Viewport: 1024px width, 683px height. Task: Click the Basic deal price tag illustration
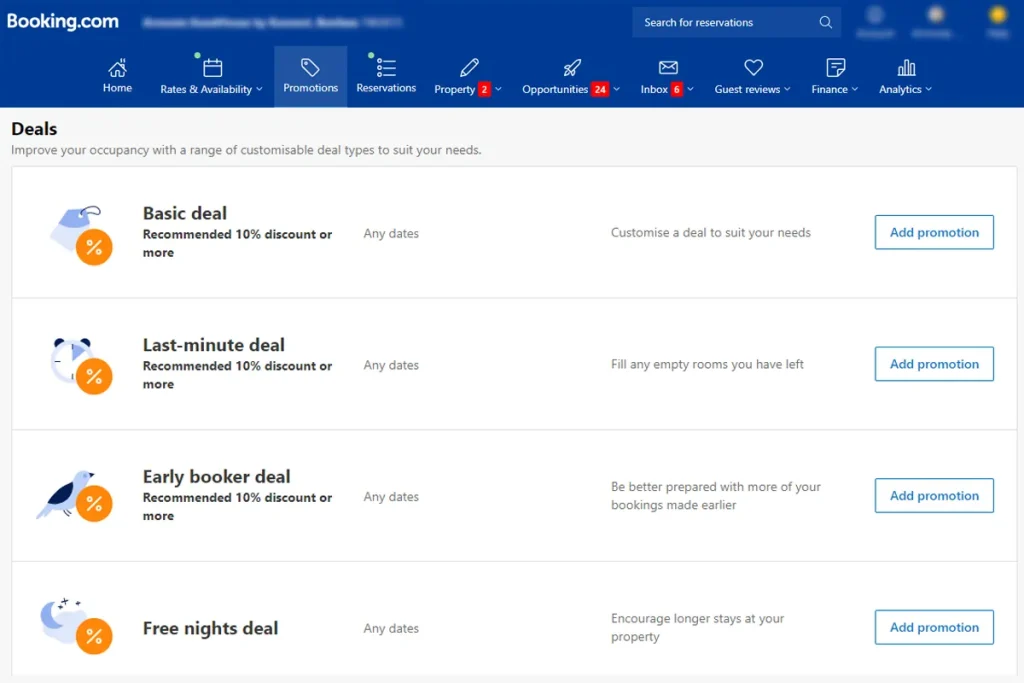click(81, 235)
